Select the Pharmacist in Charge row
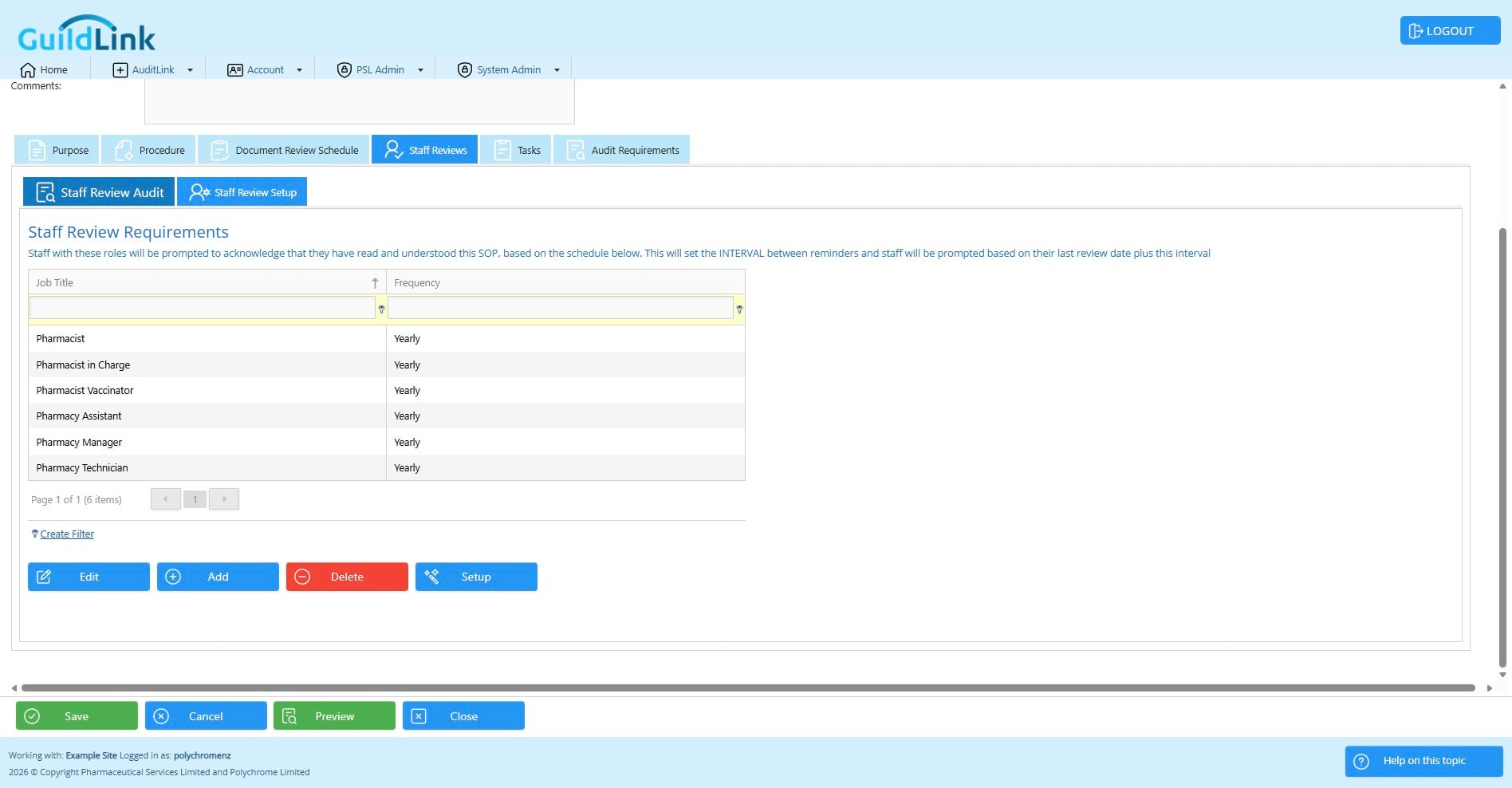 coord(387,364)
